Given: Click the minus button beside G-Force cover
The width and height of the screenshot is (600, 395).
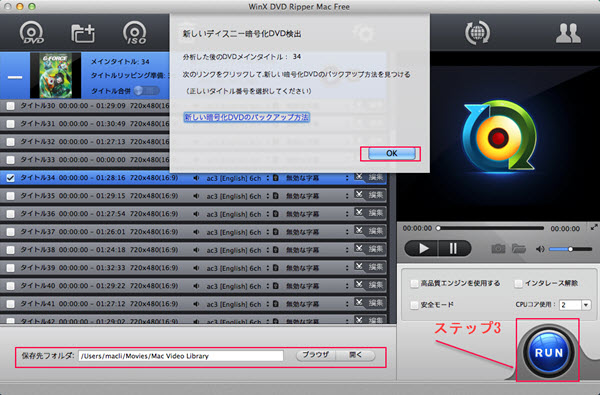Looking at the screenshot, I should (x=15, y=77).
